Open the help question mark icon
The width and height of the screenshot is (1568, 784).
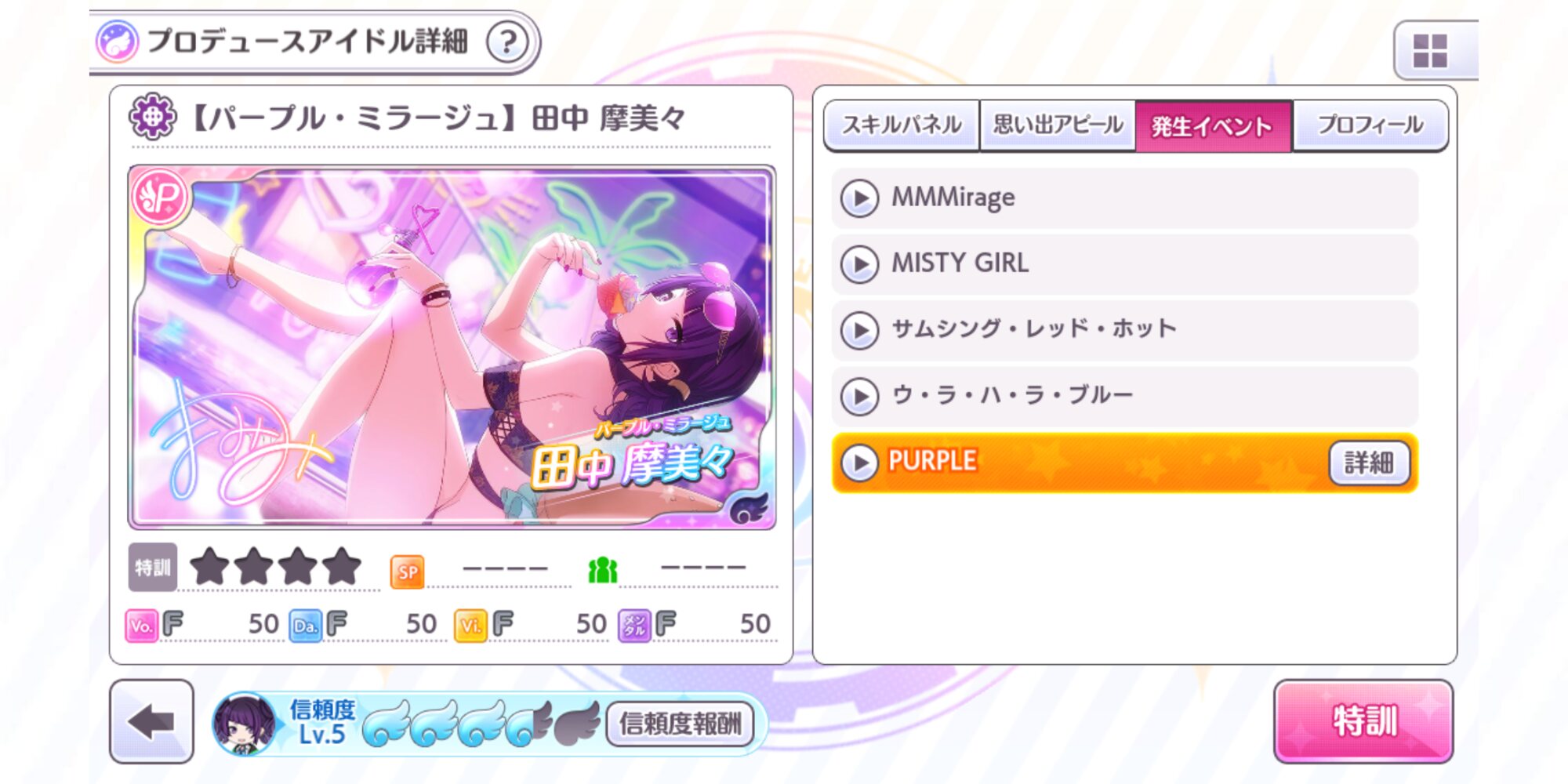pyautogui.click(x=507, y=42)
